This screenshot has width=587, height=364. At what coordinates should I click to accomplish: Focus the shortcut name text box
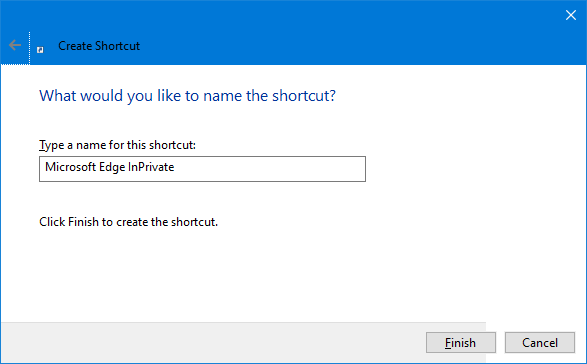click(202, 169)
